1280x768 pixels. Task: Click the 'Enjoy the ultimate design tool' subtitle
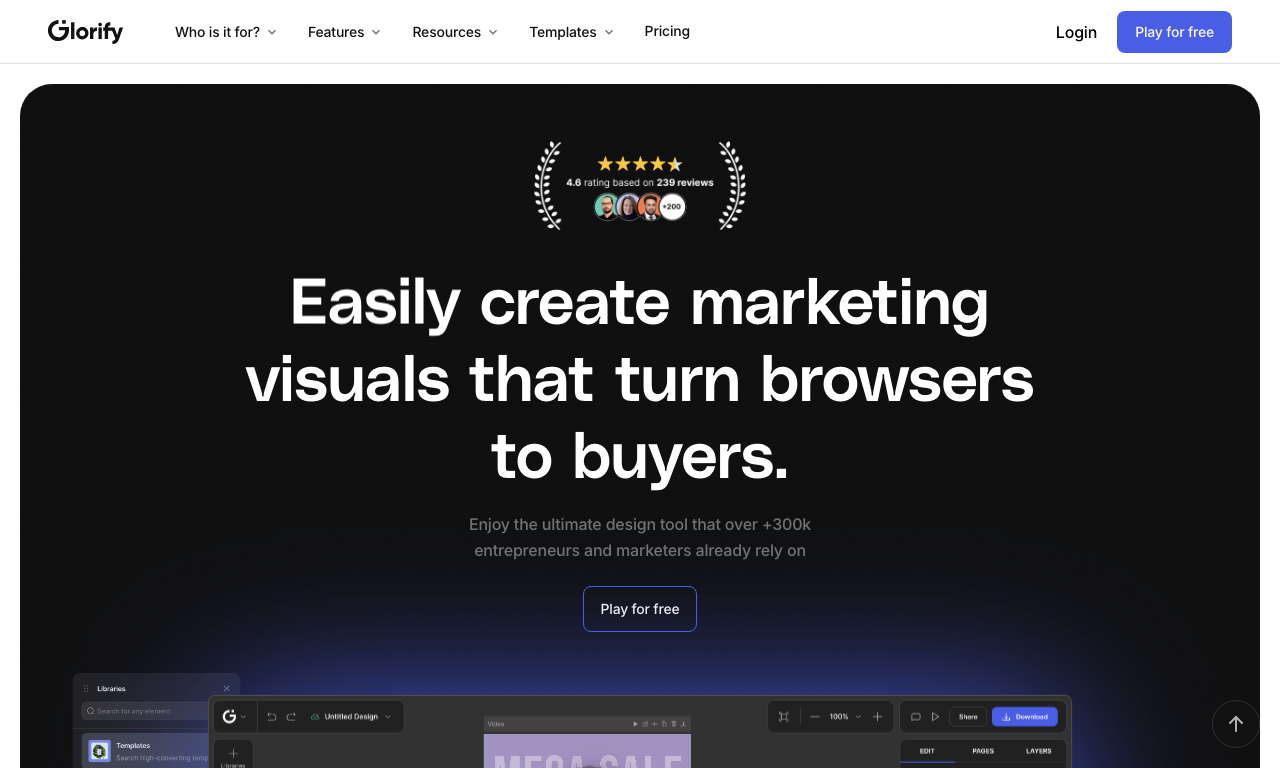pyautogui.click(x=640, y=537)
